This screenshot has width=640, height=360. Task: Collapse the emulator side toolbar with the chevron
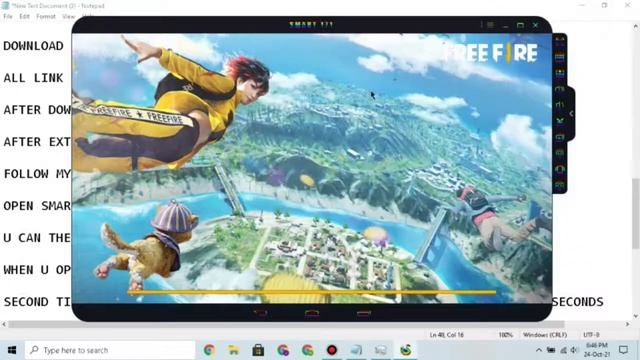click(x=571, y=114)
